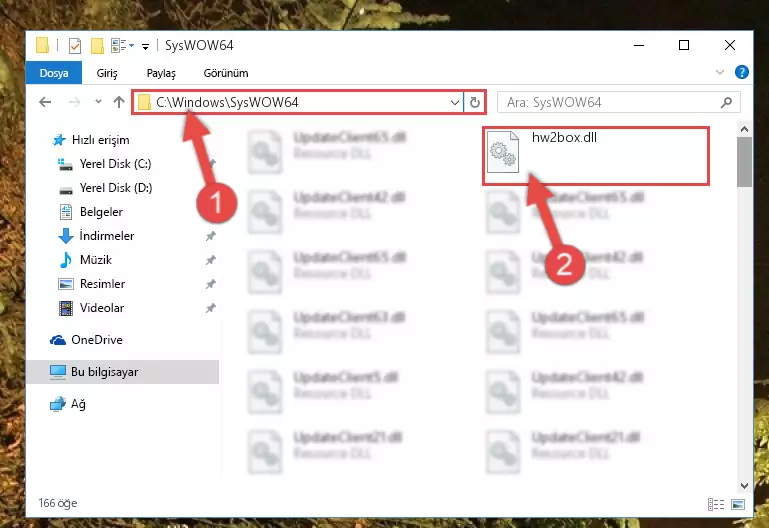Switch to details view in status bar
The width and height of the screenshot is (769, 528).
click(x=716, y=504)
